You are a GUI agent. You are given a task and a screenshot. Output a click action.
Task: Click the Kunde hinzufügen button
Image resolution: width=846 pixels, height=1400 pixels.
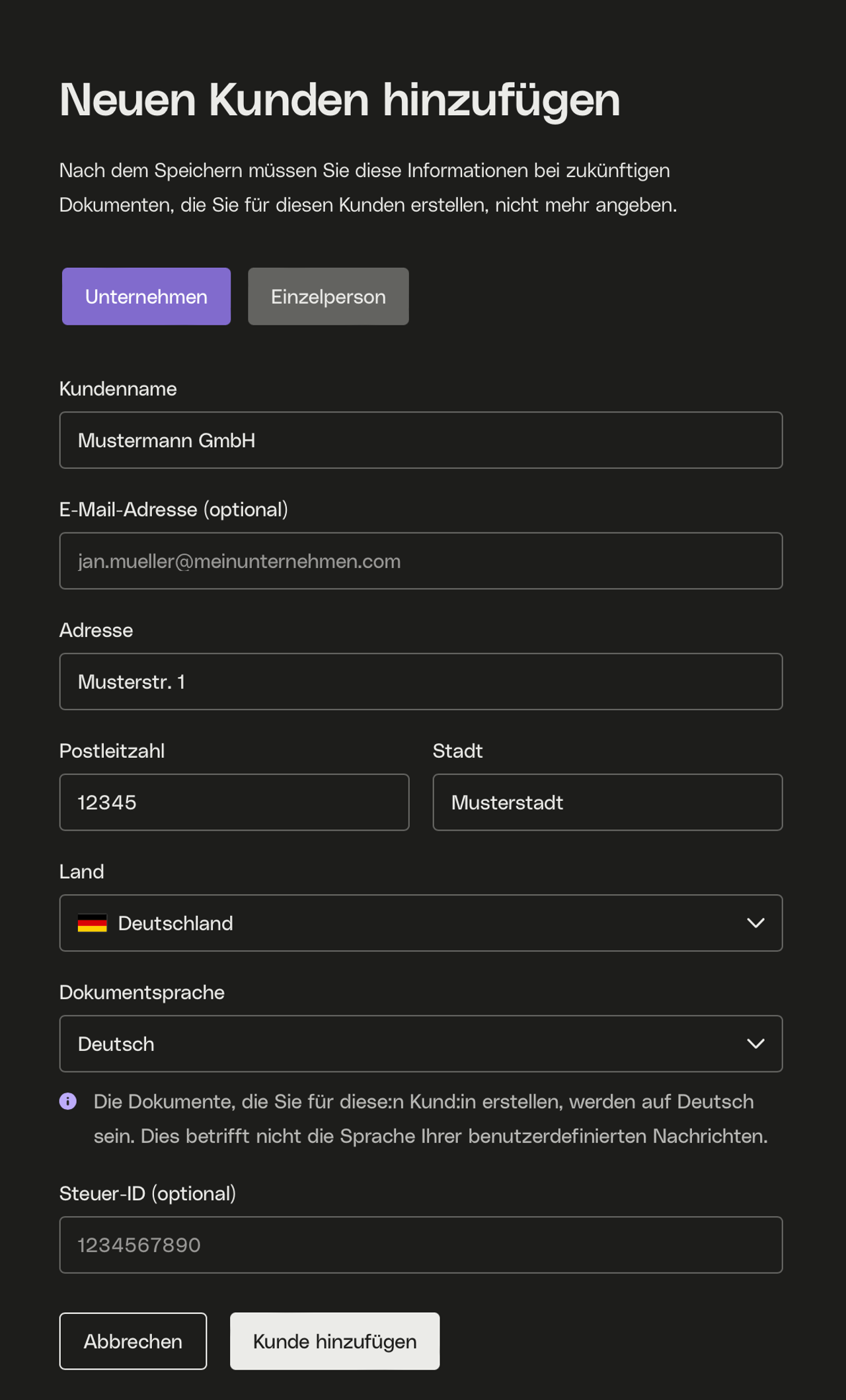335,1341
